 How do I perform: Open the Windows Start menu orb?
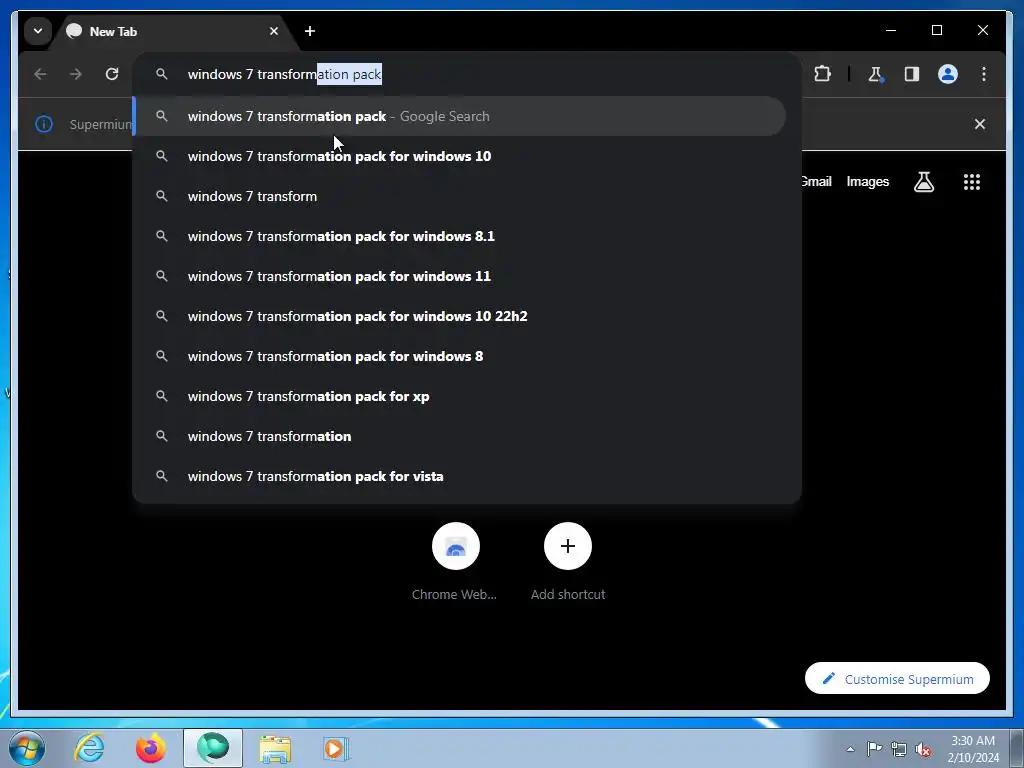(27, 748)
